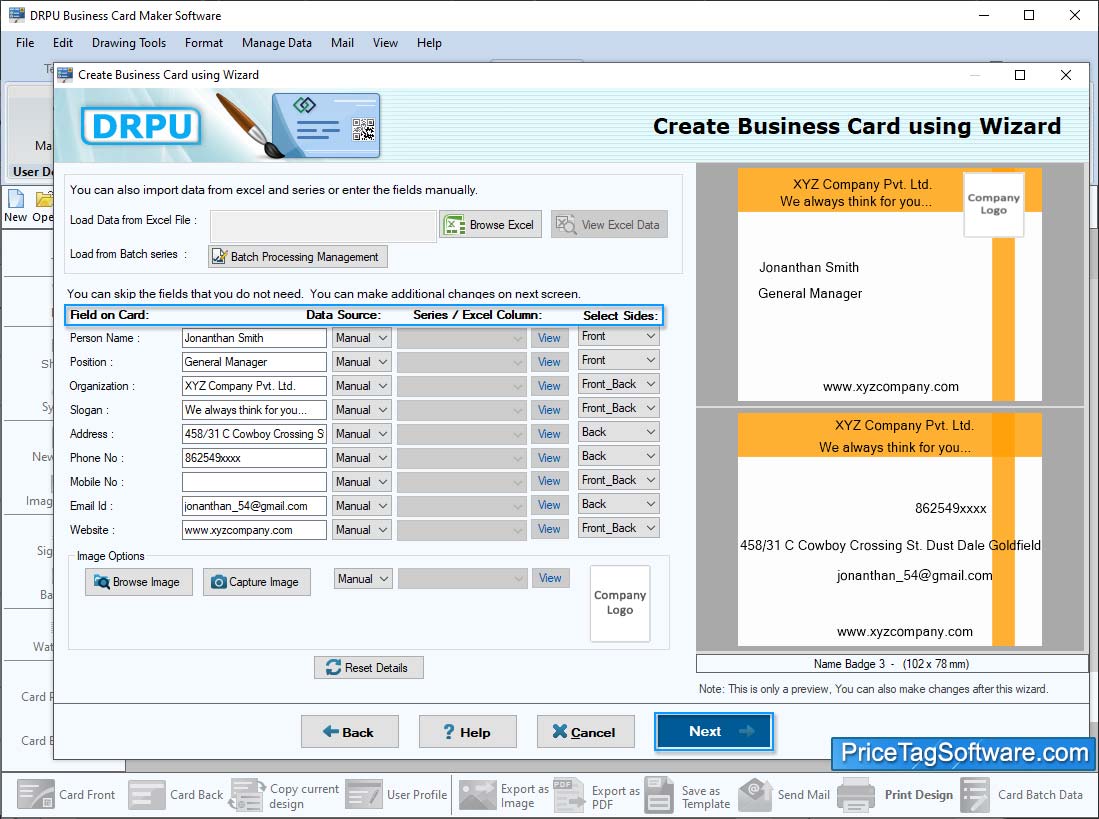Click the Address input field

254,434
